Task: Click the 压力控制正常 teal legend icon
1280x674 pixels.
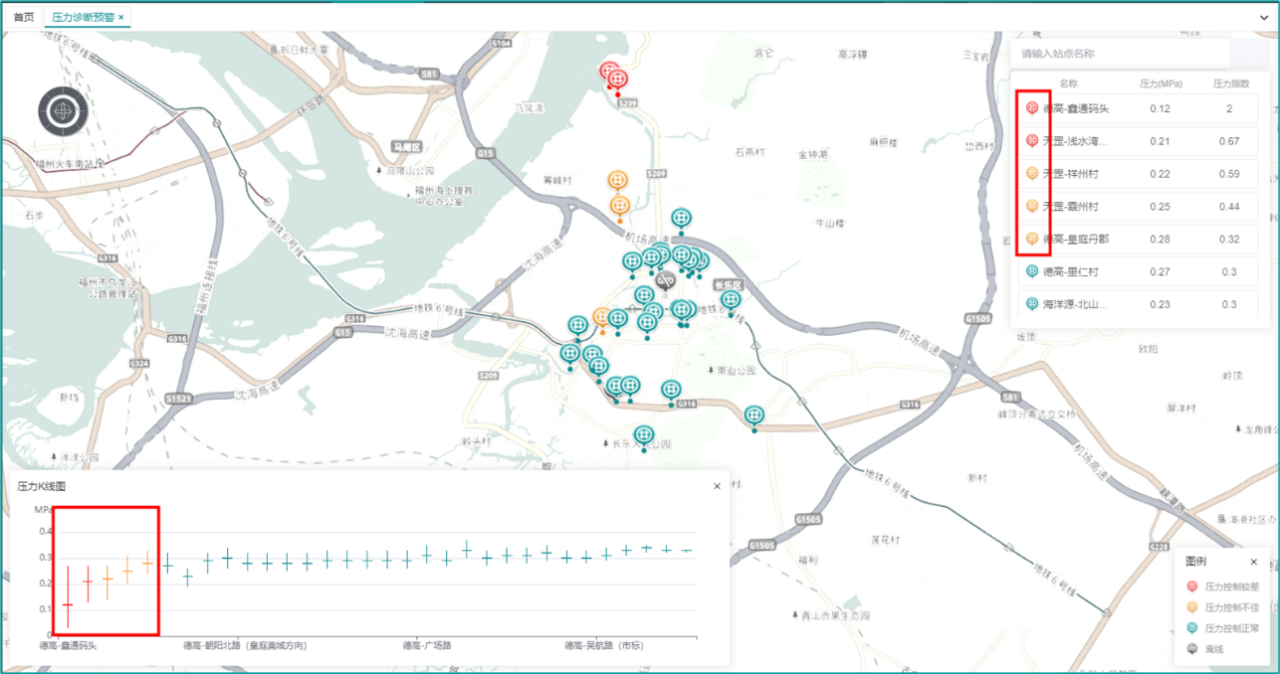Action: pos(1191,628)
